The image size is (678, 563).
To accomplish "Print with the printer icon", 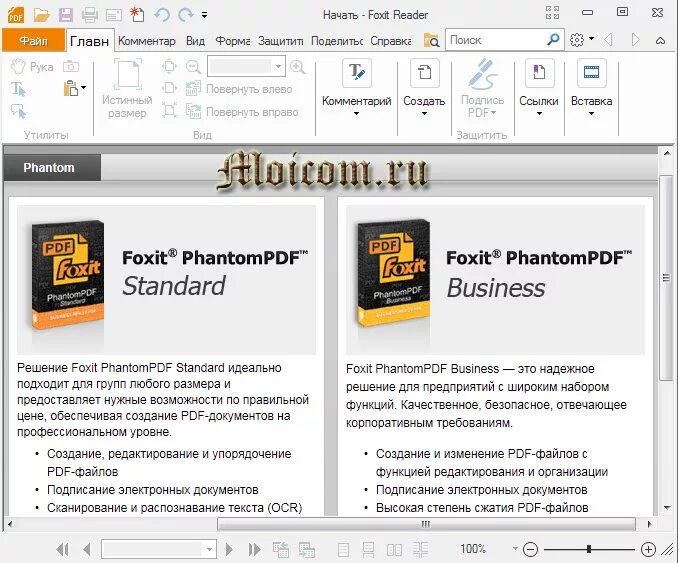I will (x=90, y=15).
